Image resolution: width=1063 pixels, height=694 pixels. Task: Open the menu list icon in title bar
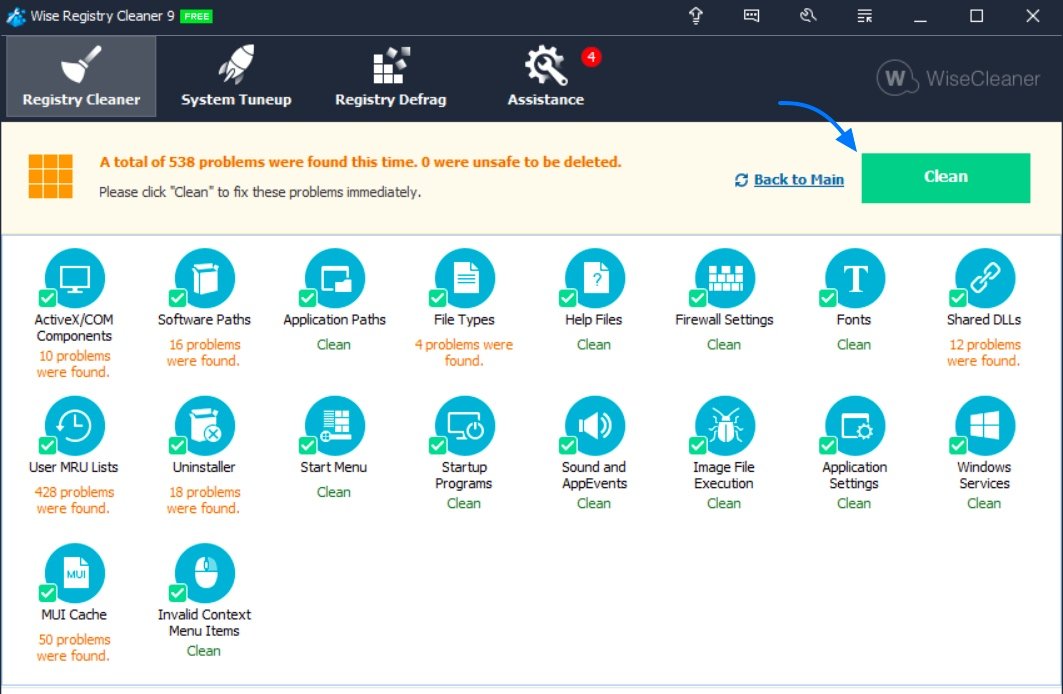click(x=864, y=16)
